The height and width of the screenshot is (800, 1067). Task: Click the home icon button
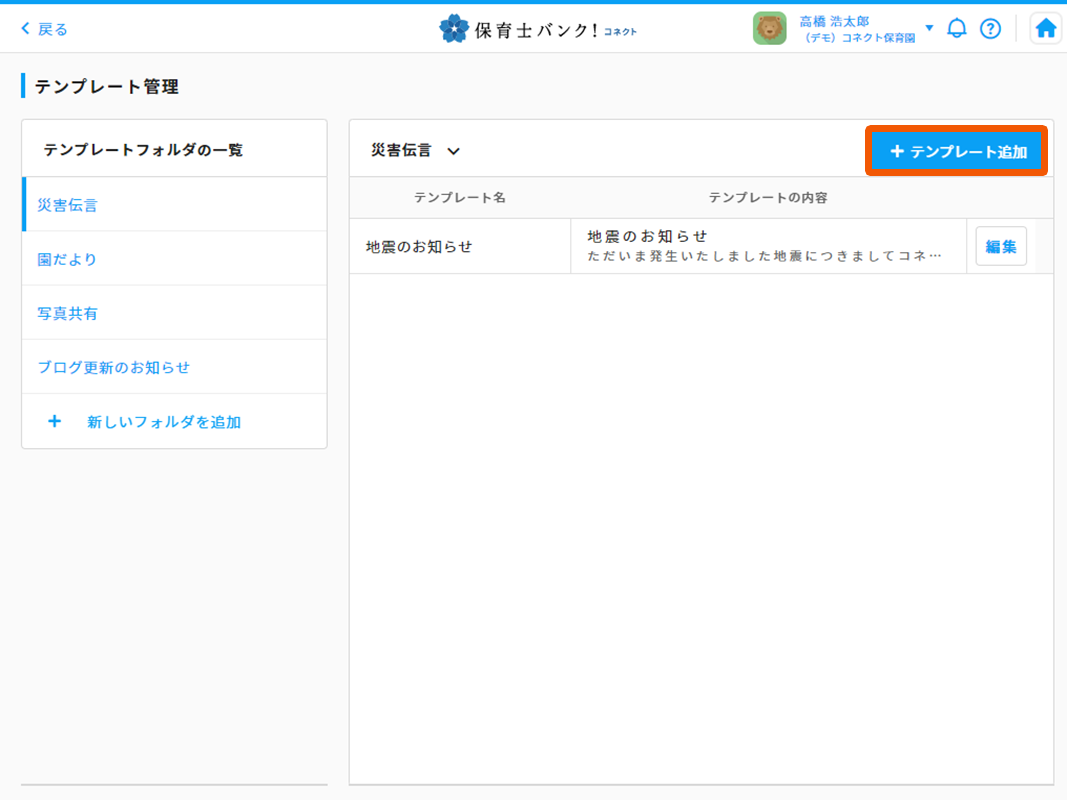tap(1045, 29)
